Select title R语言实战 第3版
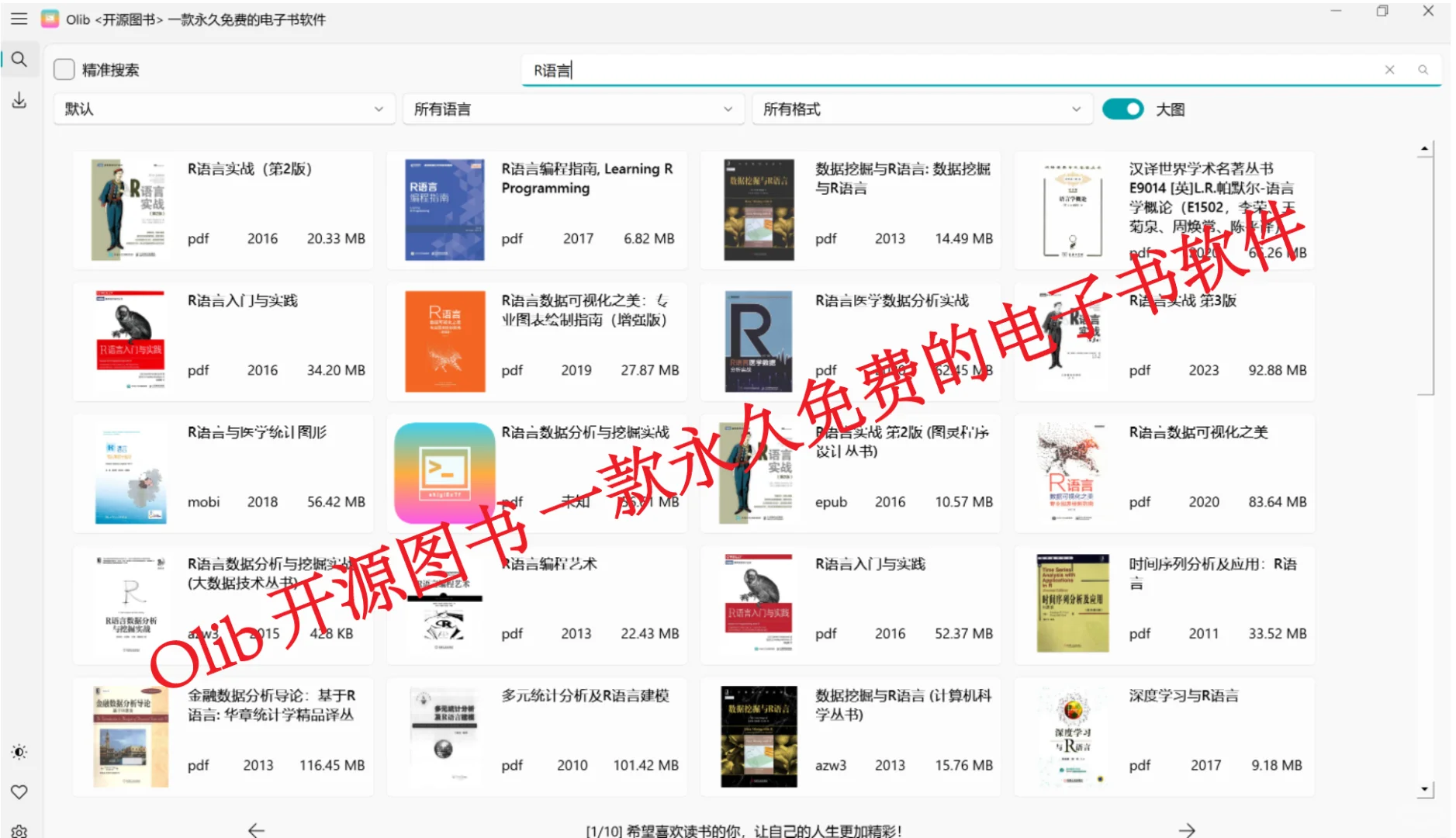The height and width of the screenshot is (838, 1456). coord(1182,301)
